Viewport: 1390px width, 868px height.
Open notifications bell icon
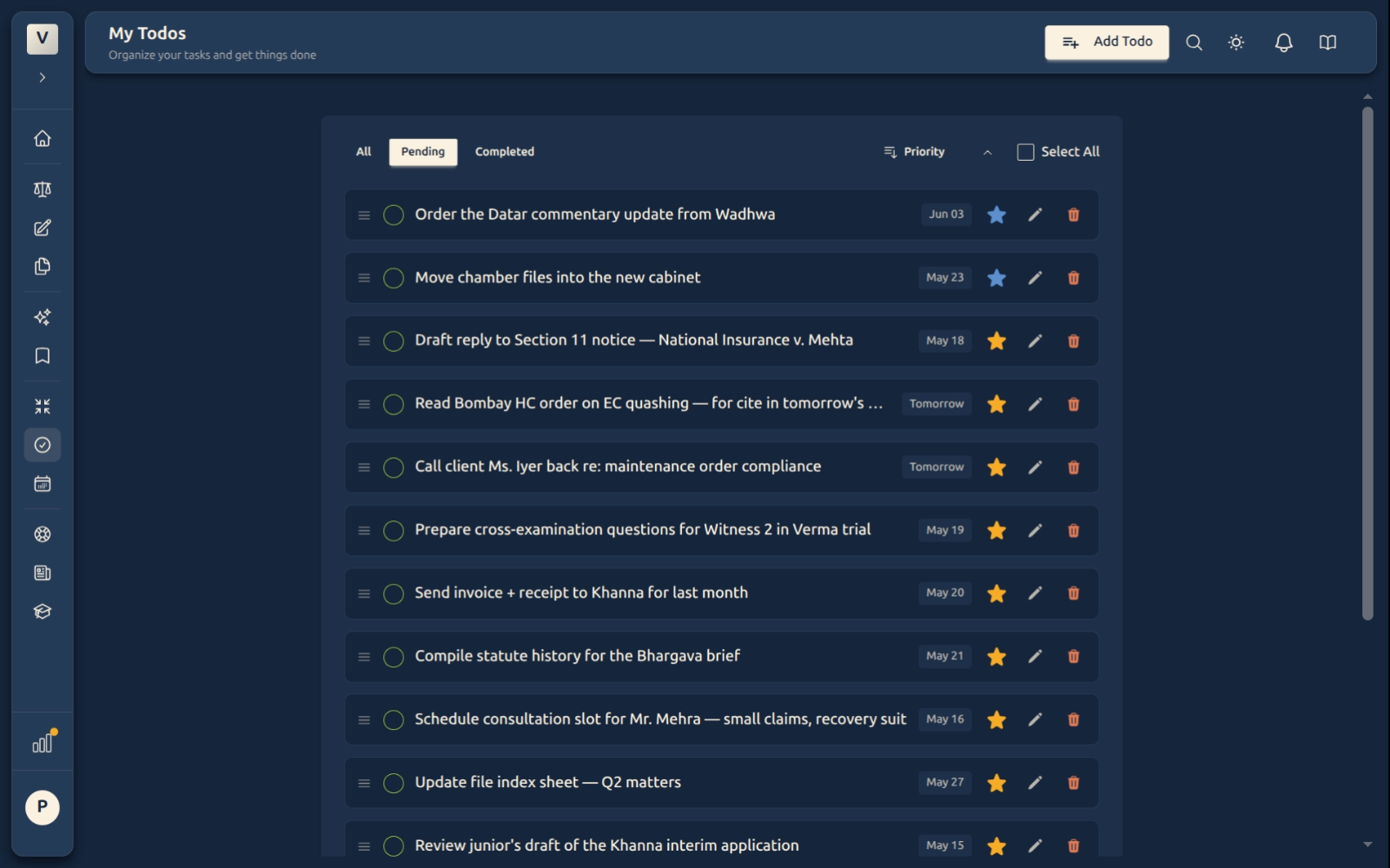pos(1283,43)
